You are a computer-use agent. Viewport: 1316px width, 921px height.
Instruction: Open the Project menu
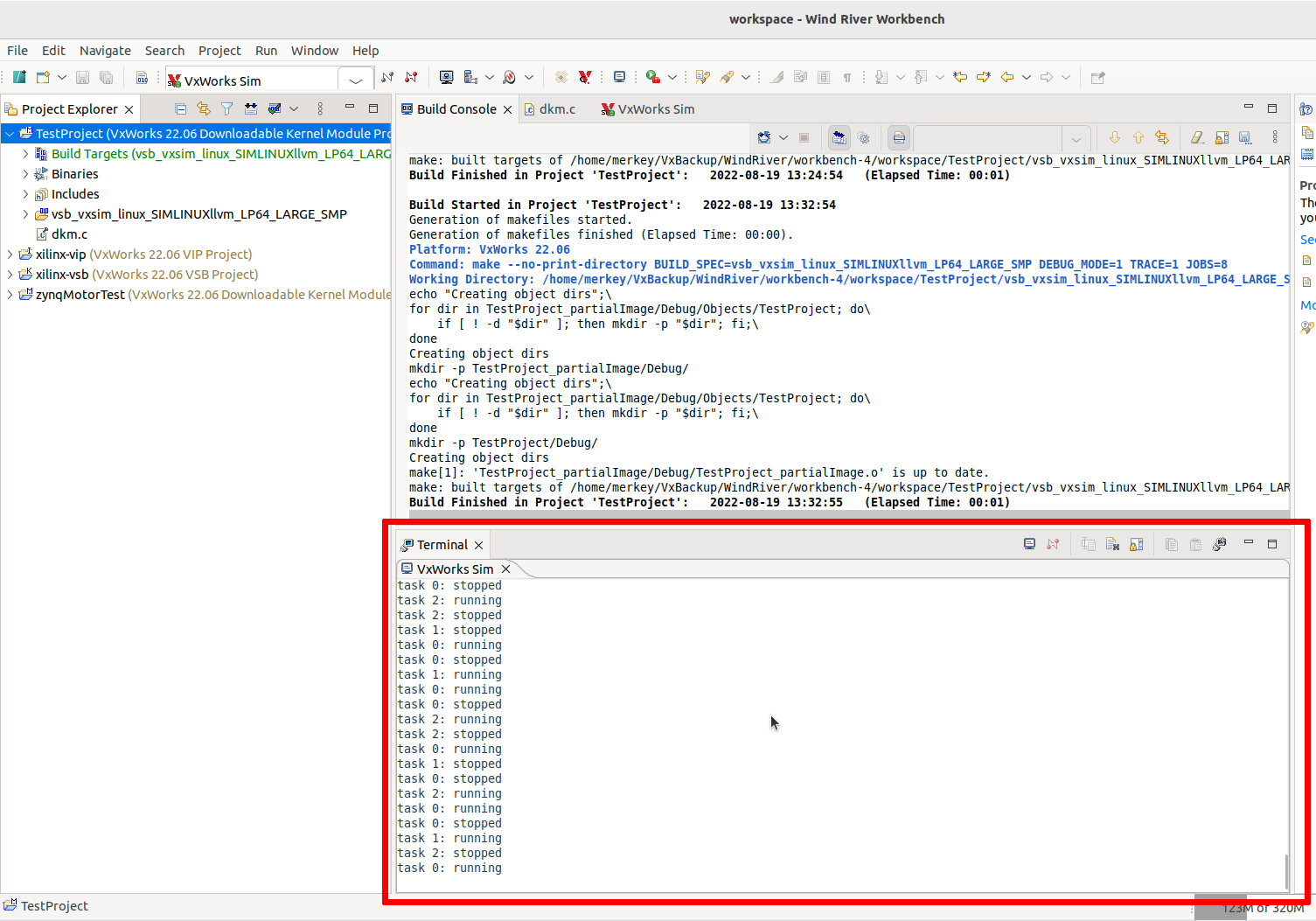pyautogui.click(x=219, y=50)
